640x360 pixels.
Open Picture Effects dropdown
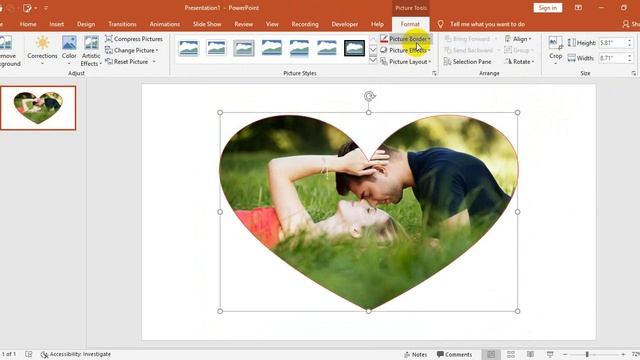click(406, 50)
